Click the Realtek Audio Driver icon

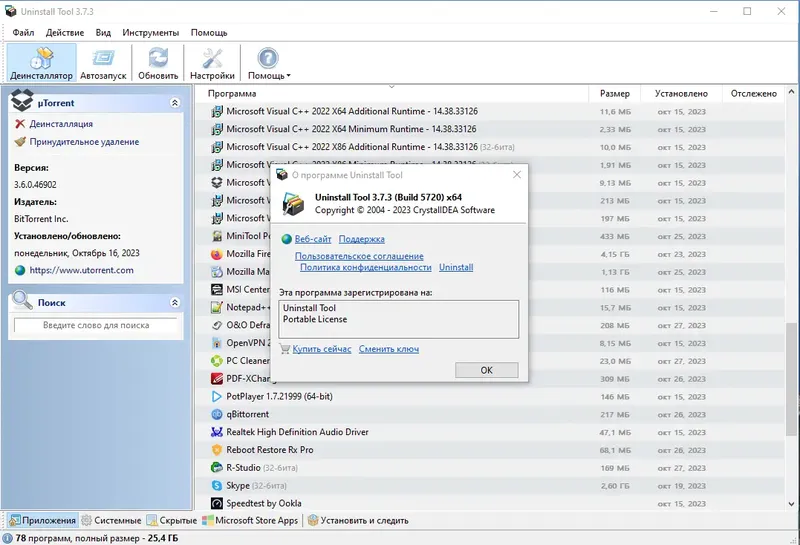coord(217,432)
